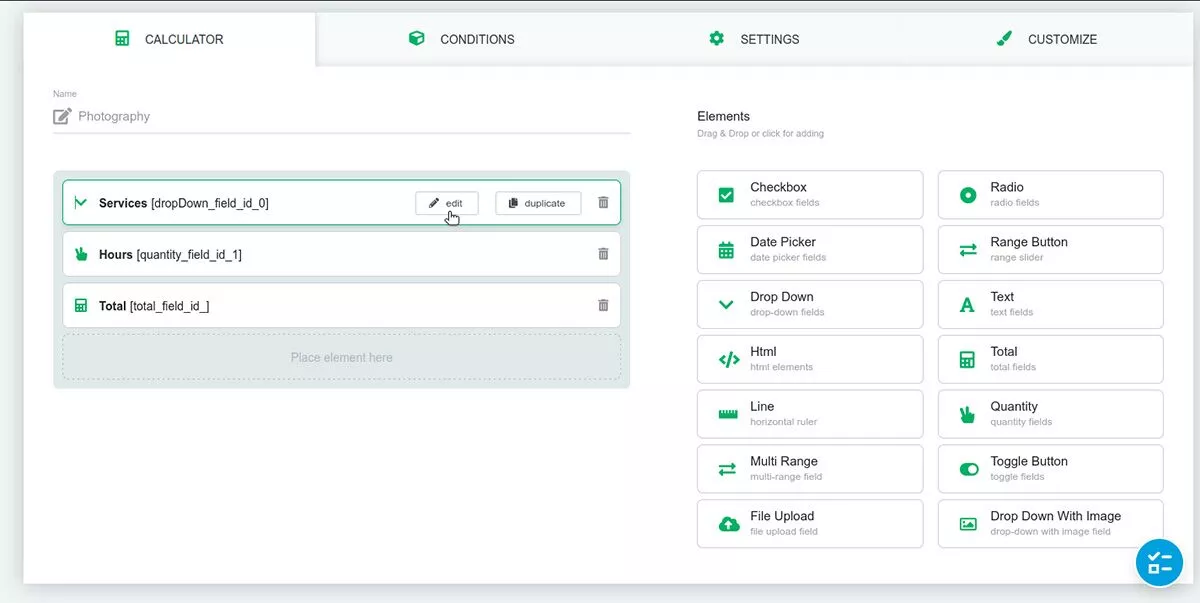
Task: Click the Text element letter A icon
Action: tap(967, 305)
